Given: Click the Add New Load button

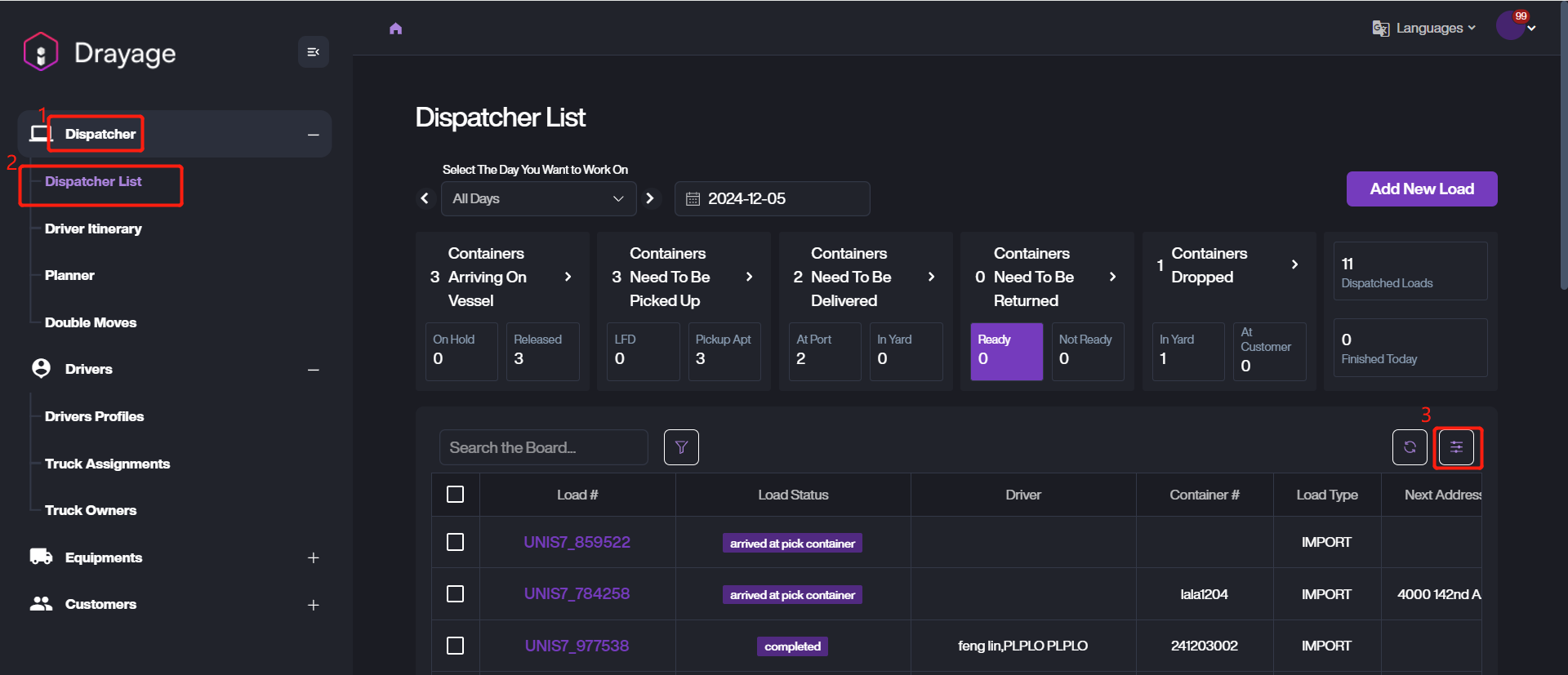Looking at the screenshot, I should (1421, 189).
